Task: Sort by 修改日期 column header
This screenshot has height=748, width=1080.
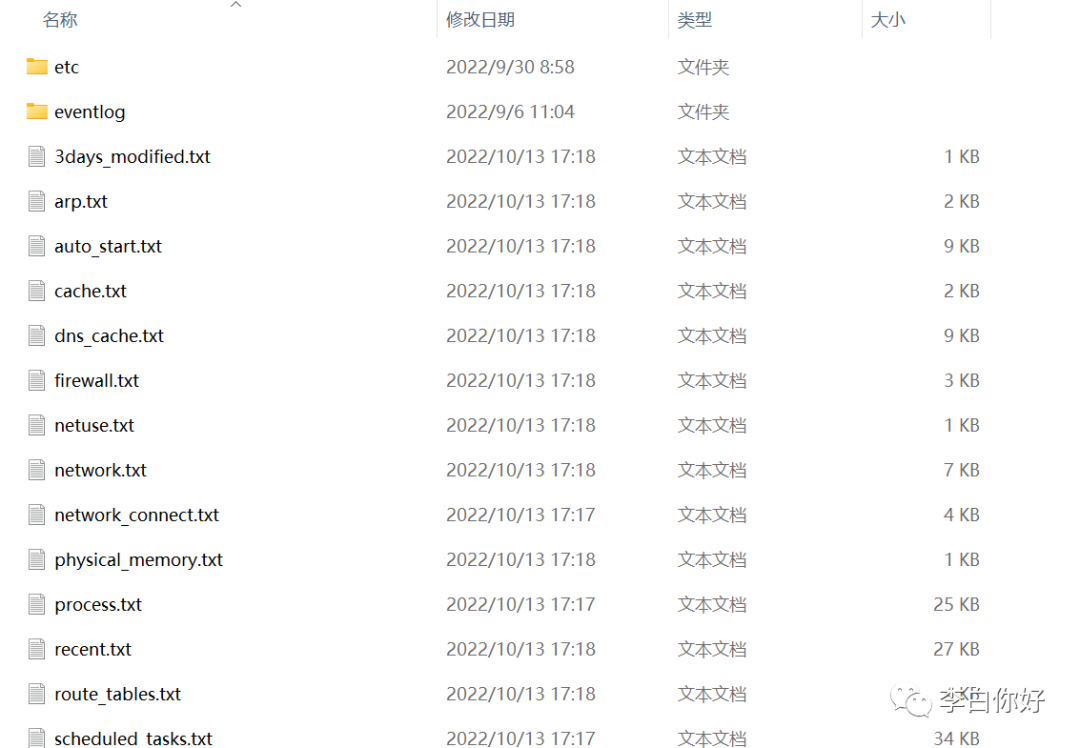Action: pos(480,20)
